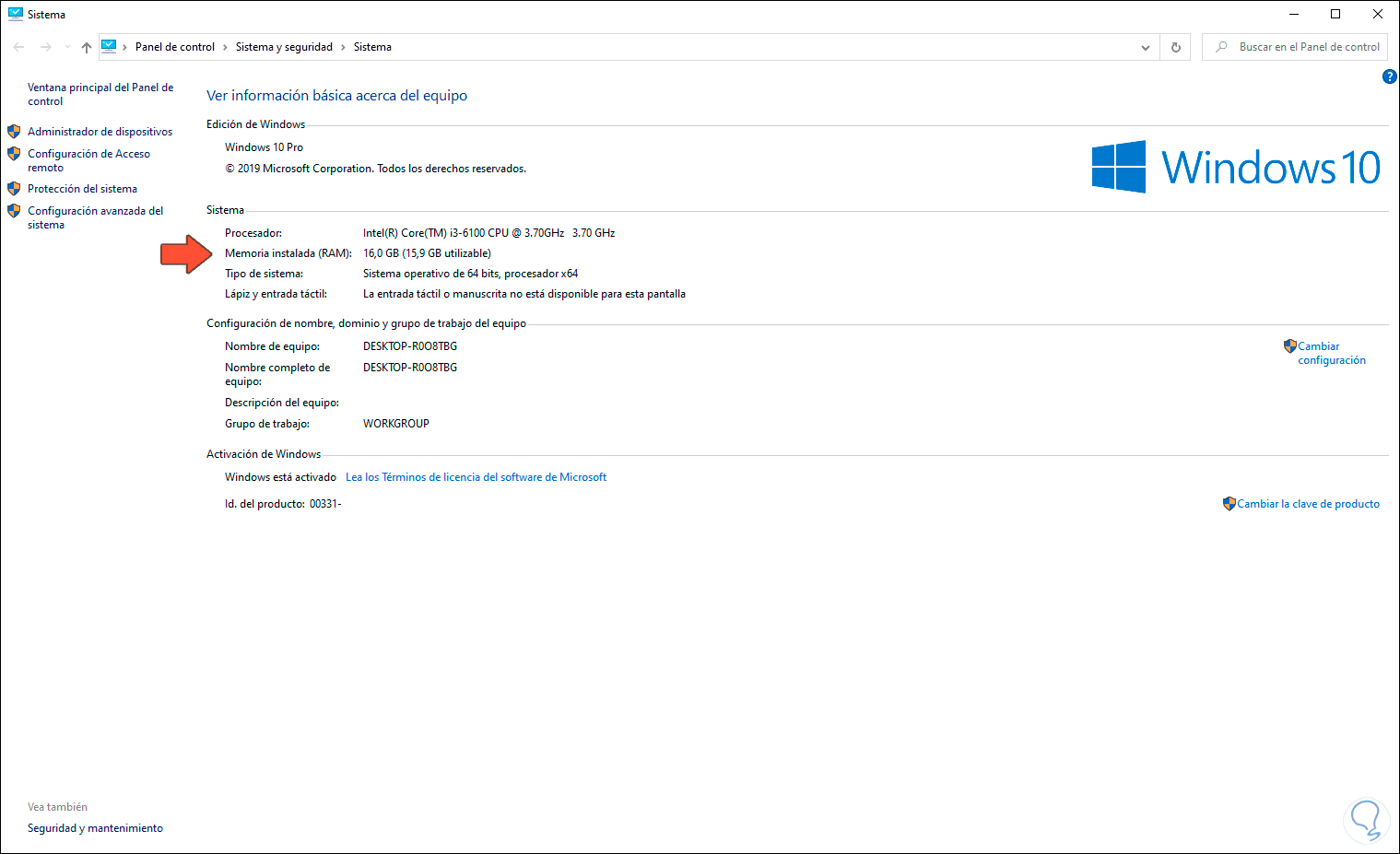Click the shield icon beside Configuración avanzada del sistema
The image size is (1400, 854).
(x=14, y=211)
